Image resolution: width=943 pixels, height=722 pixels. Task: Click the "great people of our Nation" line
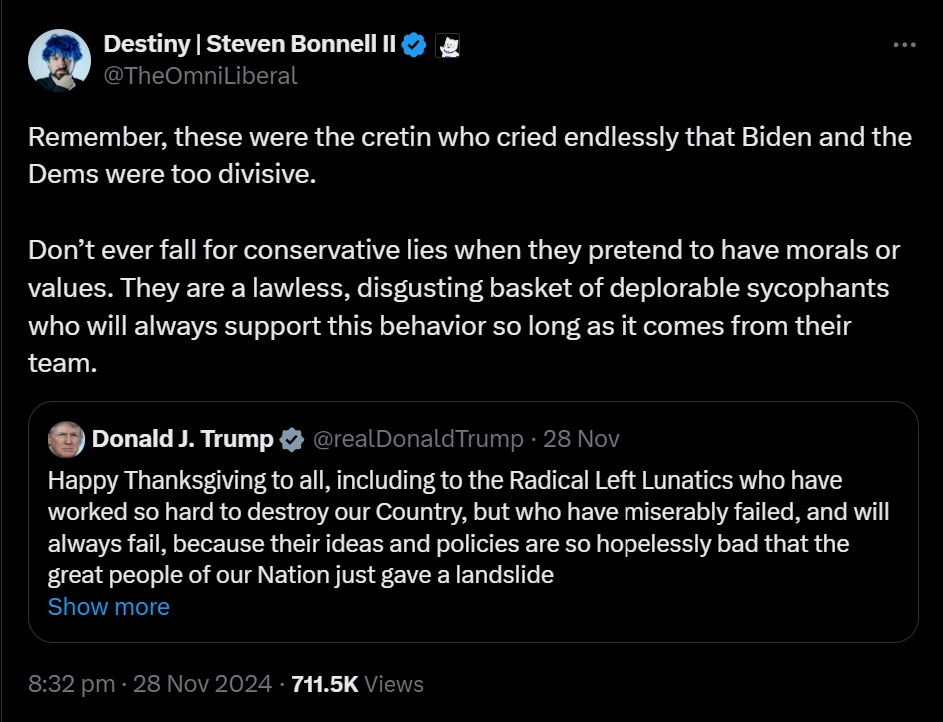point(300,576)
